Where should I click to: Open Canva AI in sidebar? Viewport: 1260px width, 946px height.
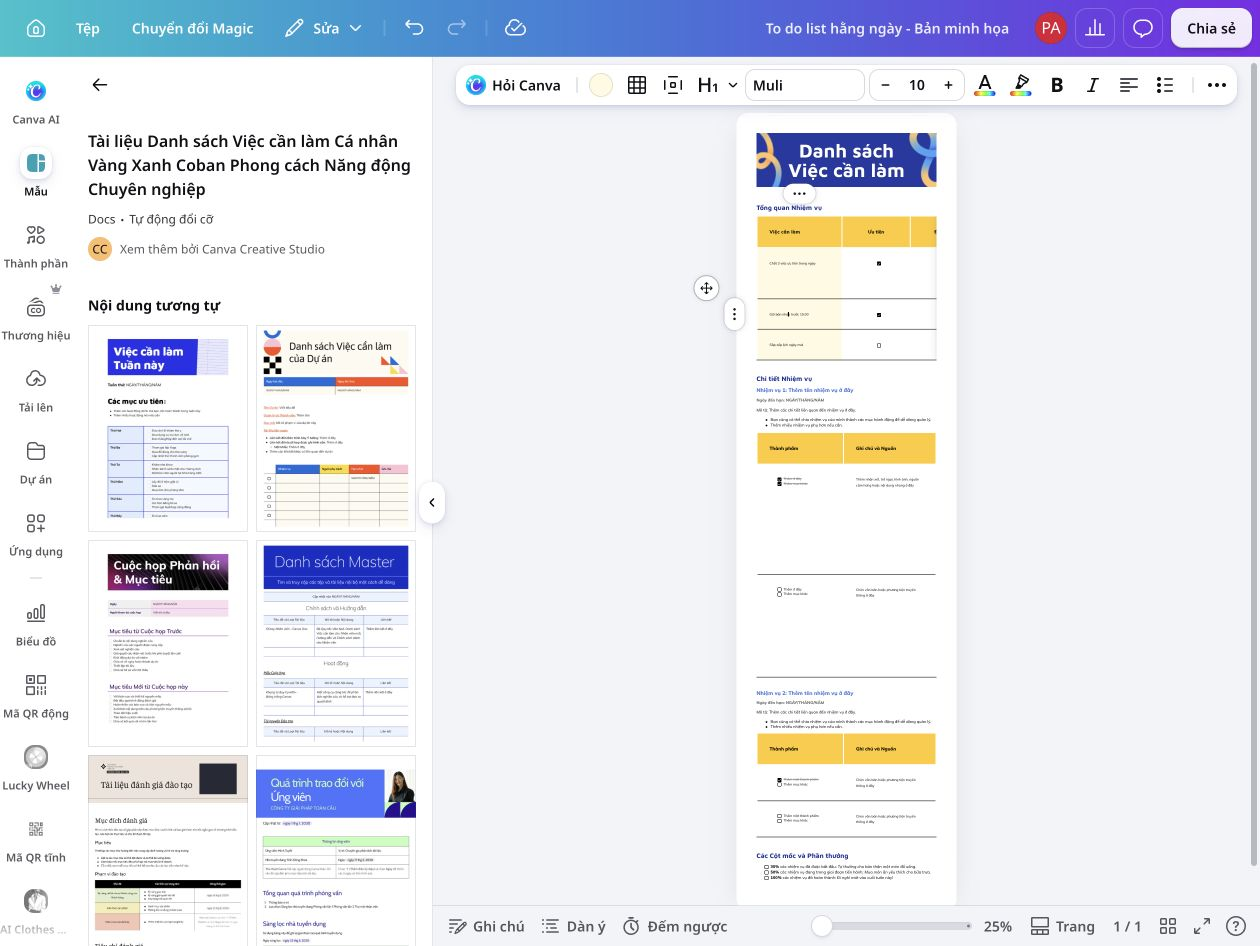pyautogui.click(x=36, y=103)
